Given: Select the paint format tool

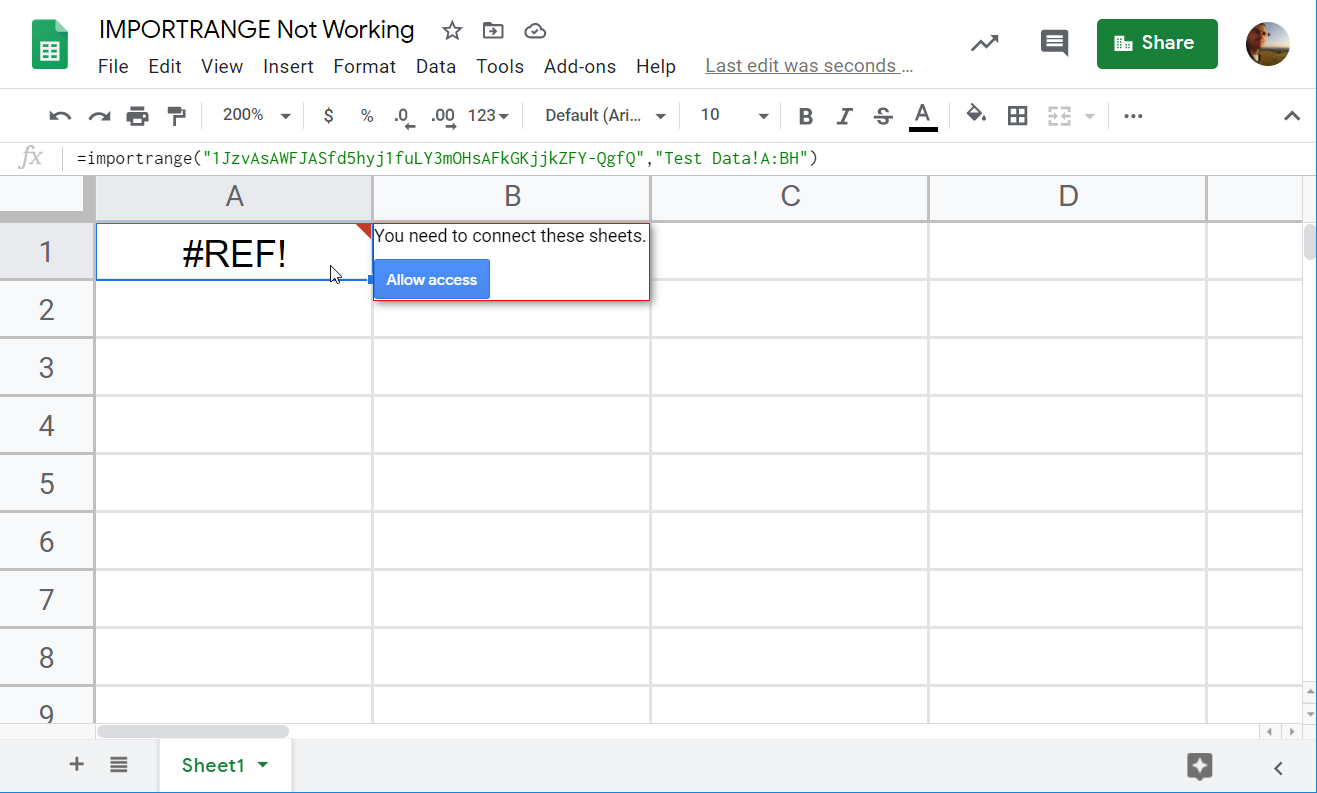Looking at the screenshot, I should point(177,116).
